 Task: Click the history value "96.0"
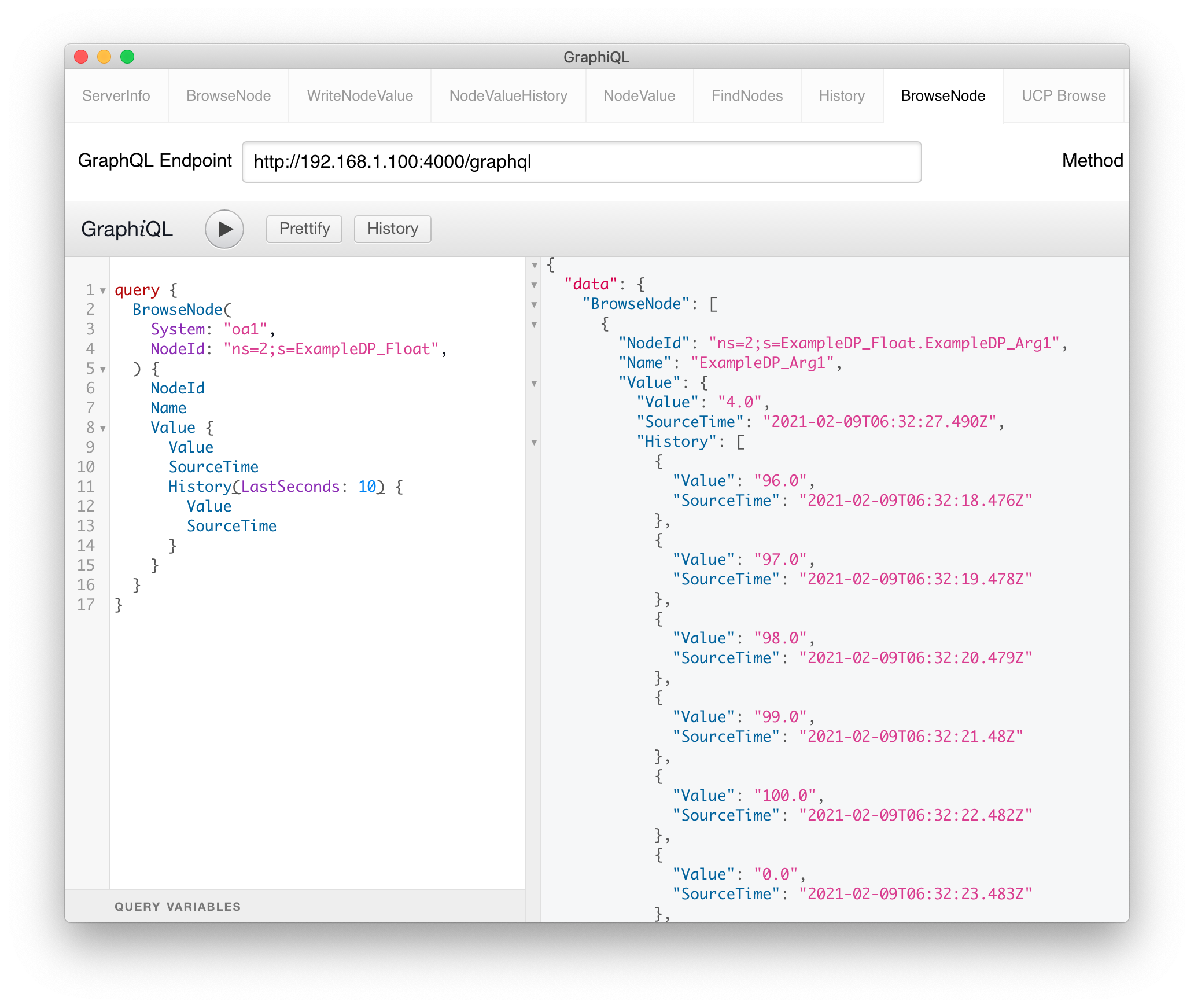(x=780, y=481)
